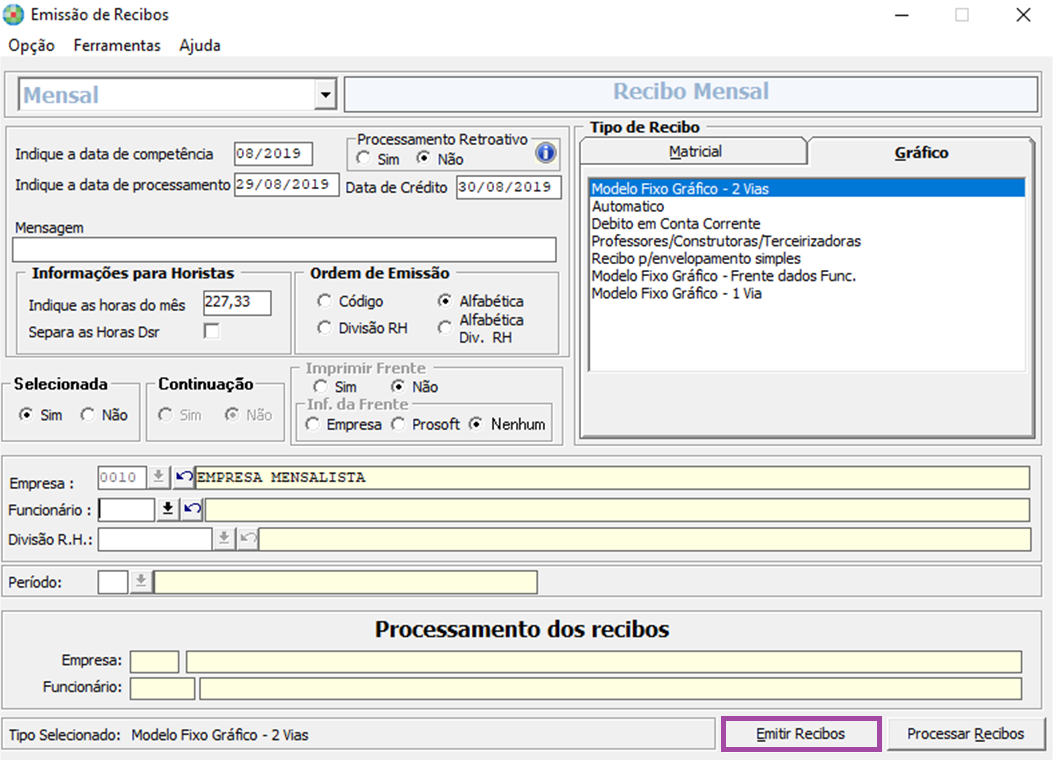
Task: Select Modelo Fixo Gráfico - 2 Vias
Action: point(807,189)
